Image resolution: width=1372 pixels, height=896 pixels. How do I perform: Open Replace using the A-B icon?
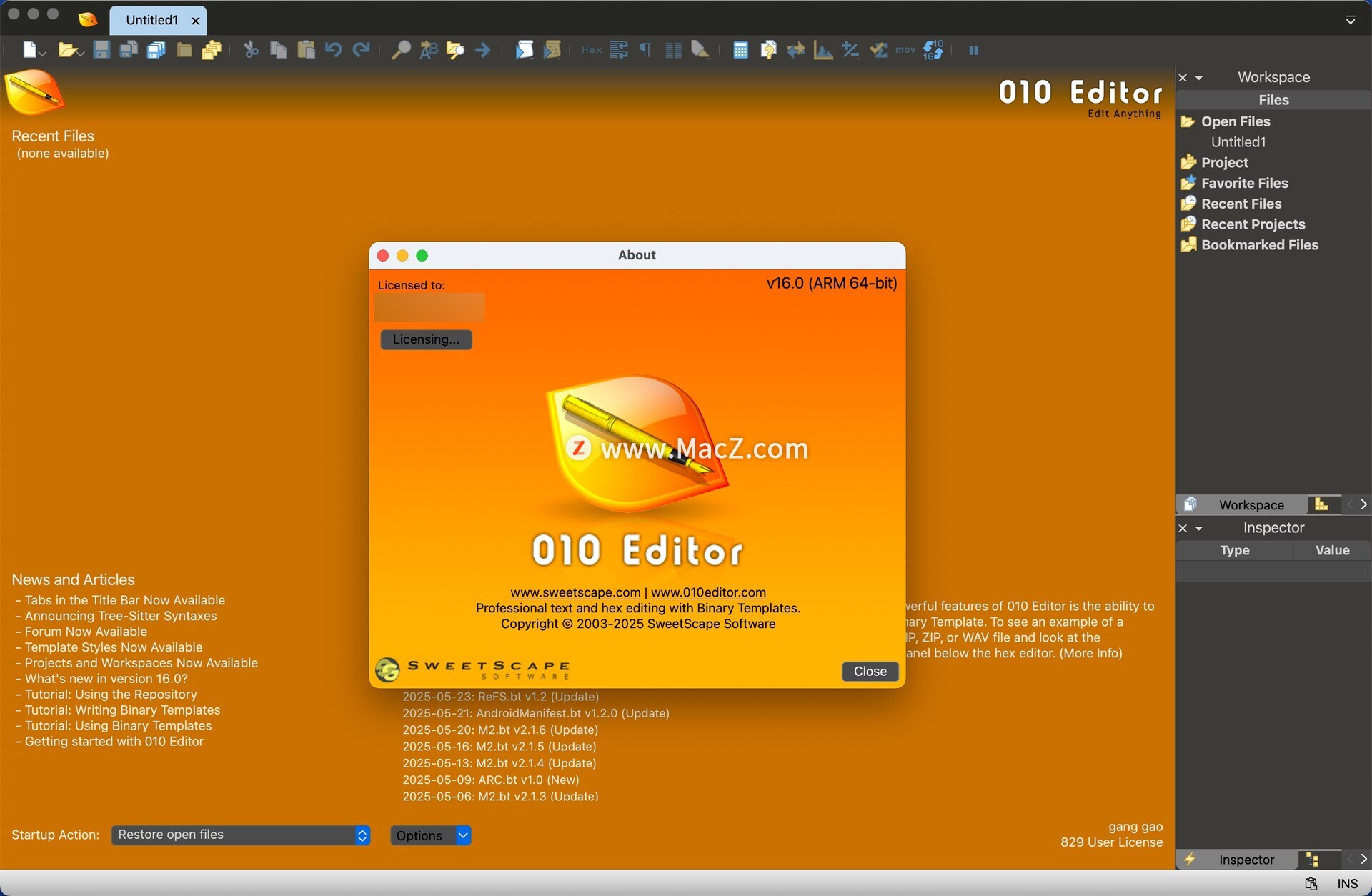[428, 50]
